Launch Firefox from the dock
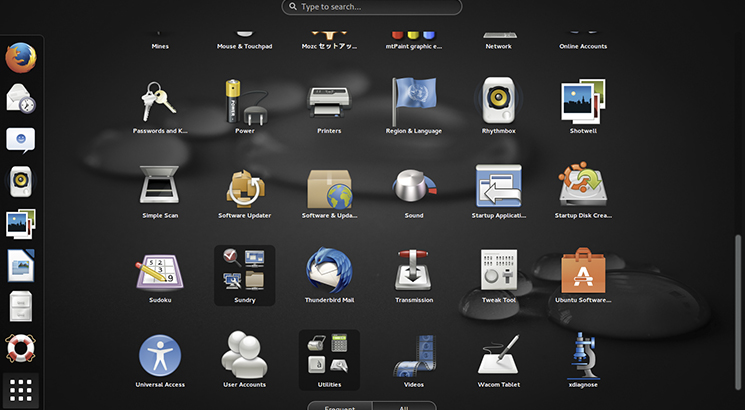This screenshot has height=410, width=745. 21,59
